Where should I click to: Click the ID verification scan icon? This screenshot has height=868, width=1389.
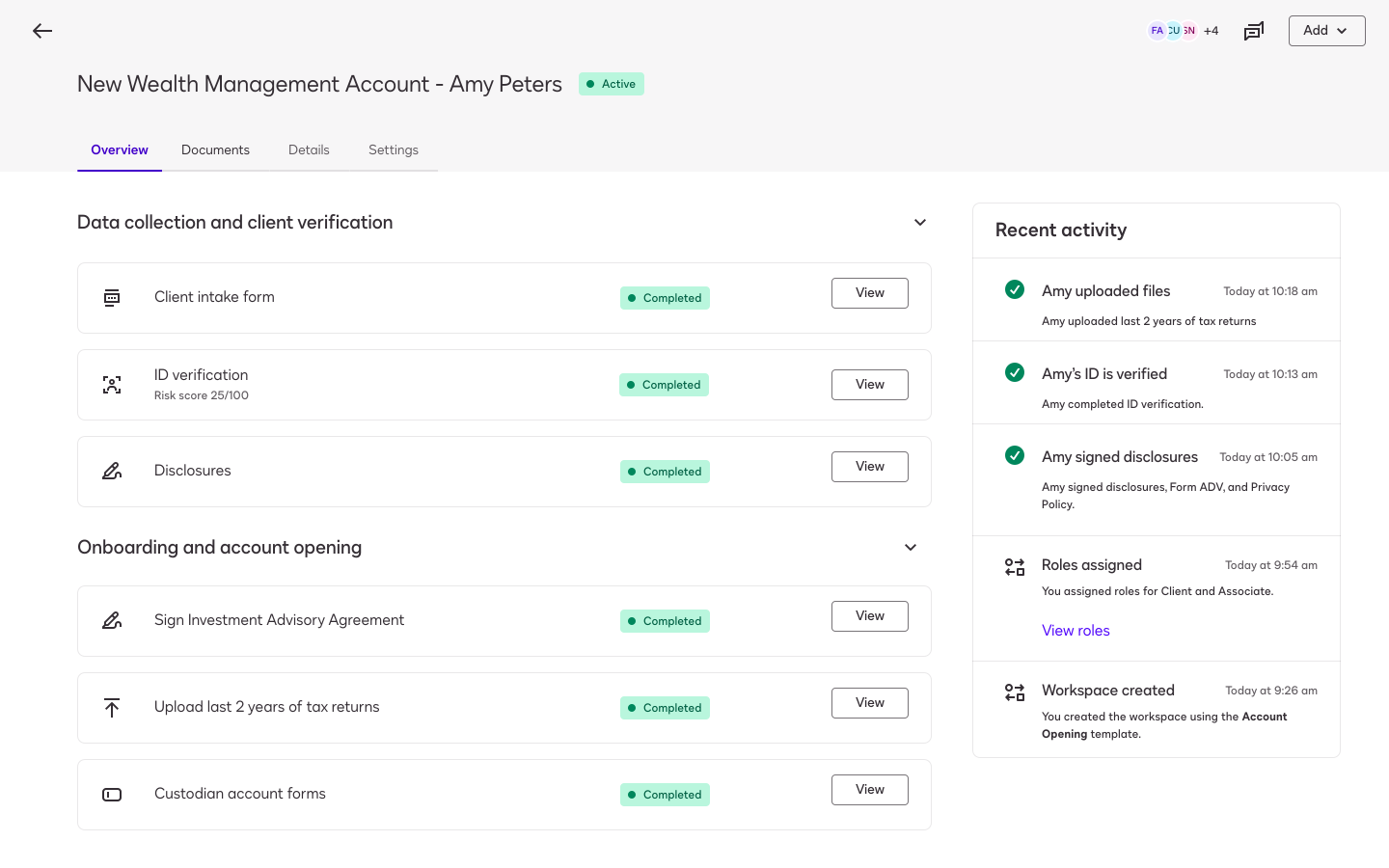(112, 384)
